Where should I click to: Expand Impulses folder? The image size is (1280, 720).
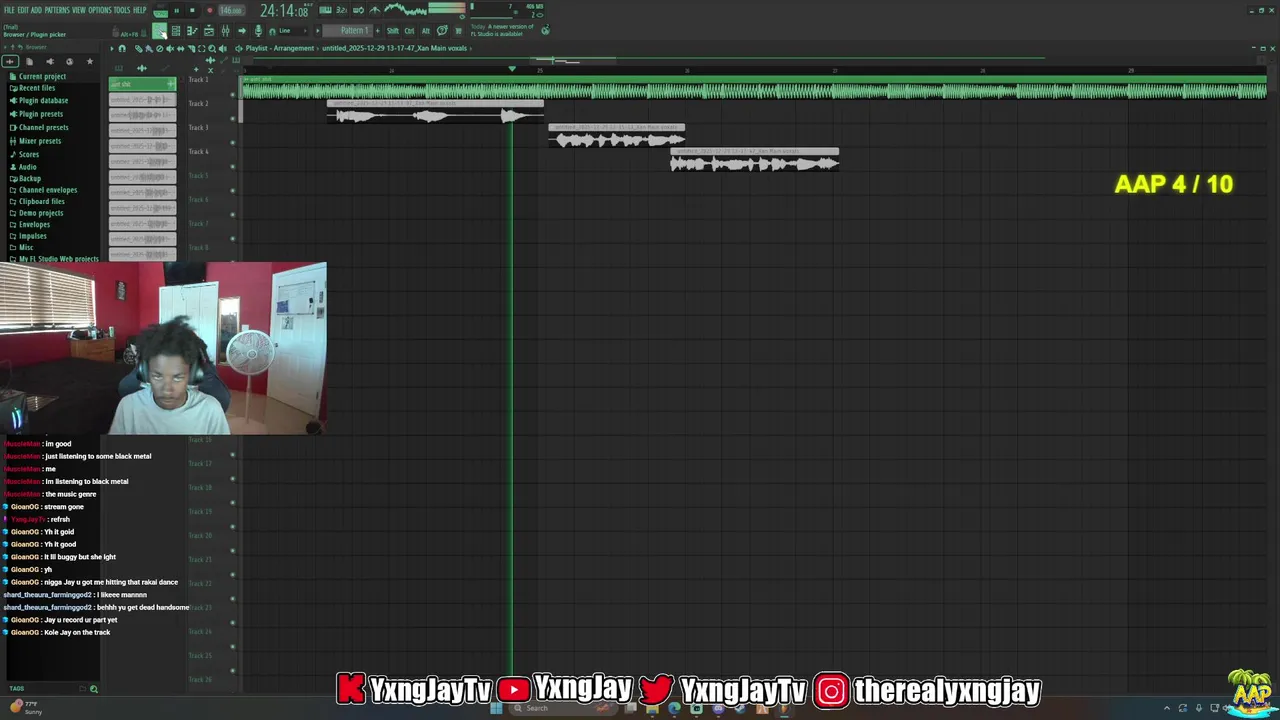(32, 236)
